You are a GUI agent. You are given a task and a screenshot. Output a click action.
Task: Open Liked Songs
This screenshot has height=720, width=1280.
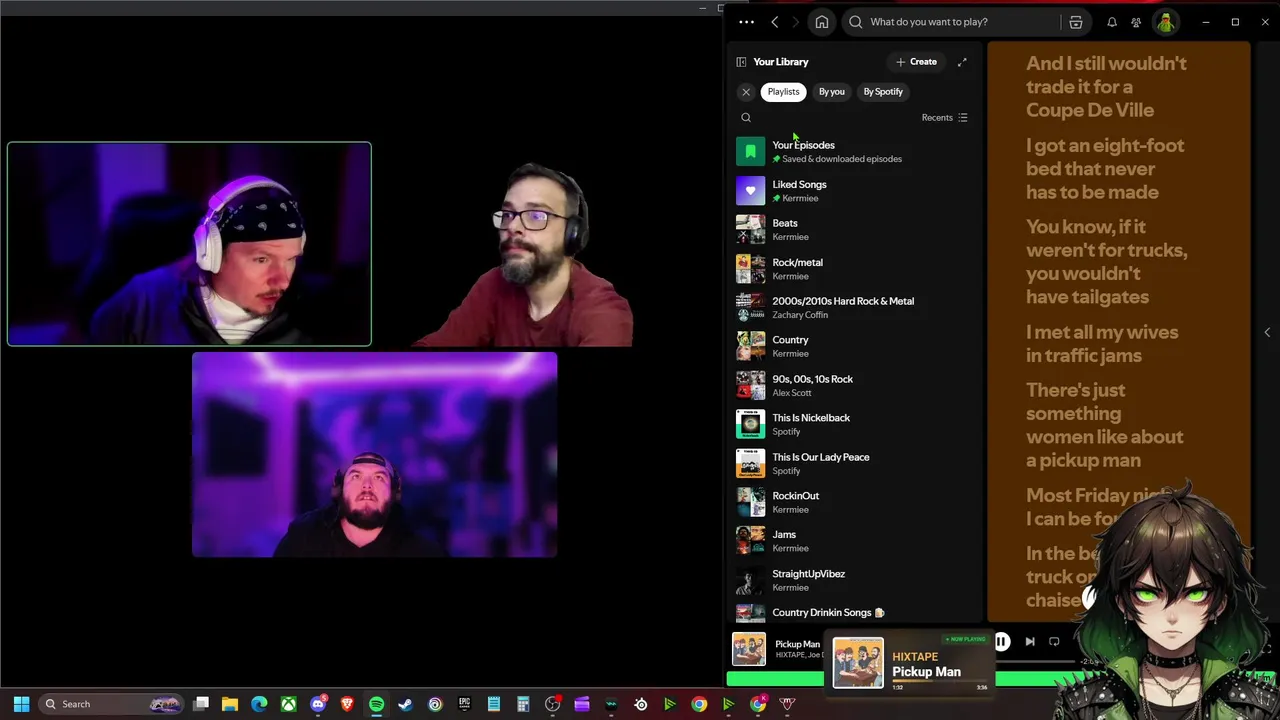tap(852, 190)
